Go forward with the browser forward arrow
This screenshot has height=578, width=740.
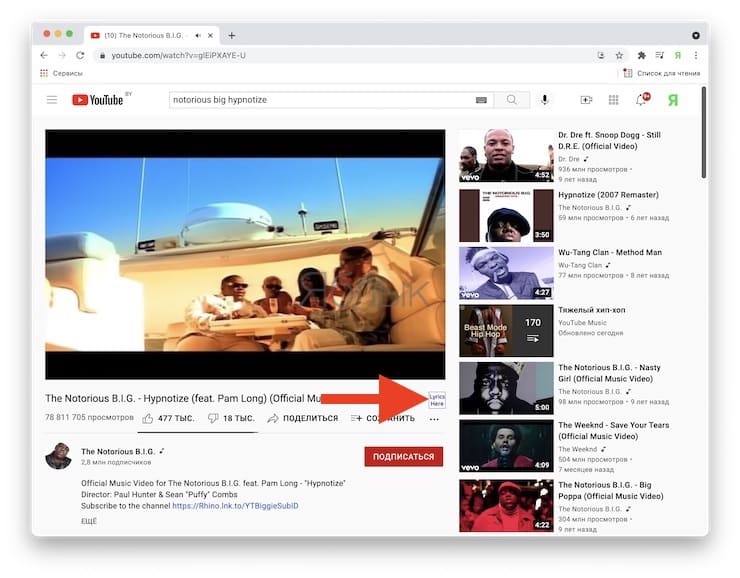62,55
